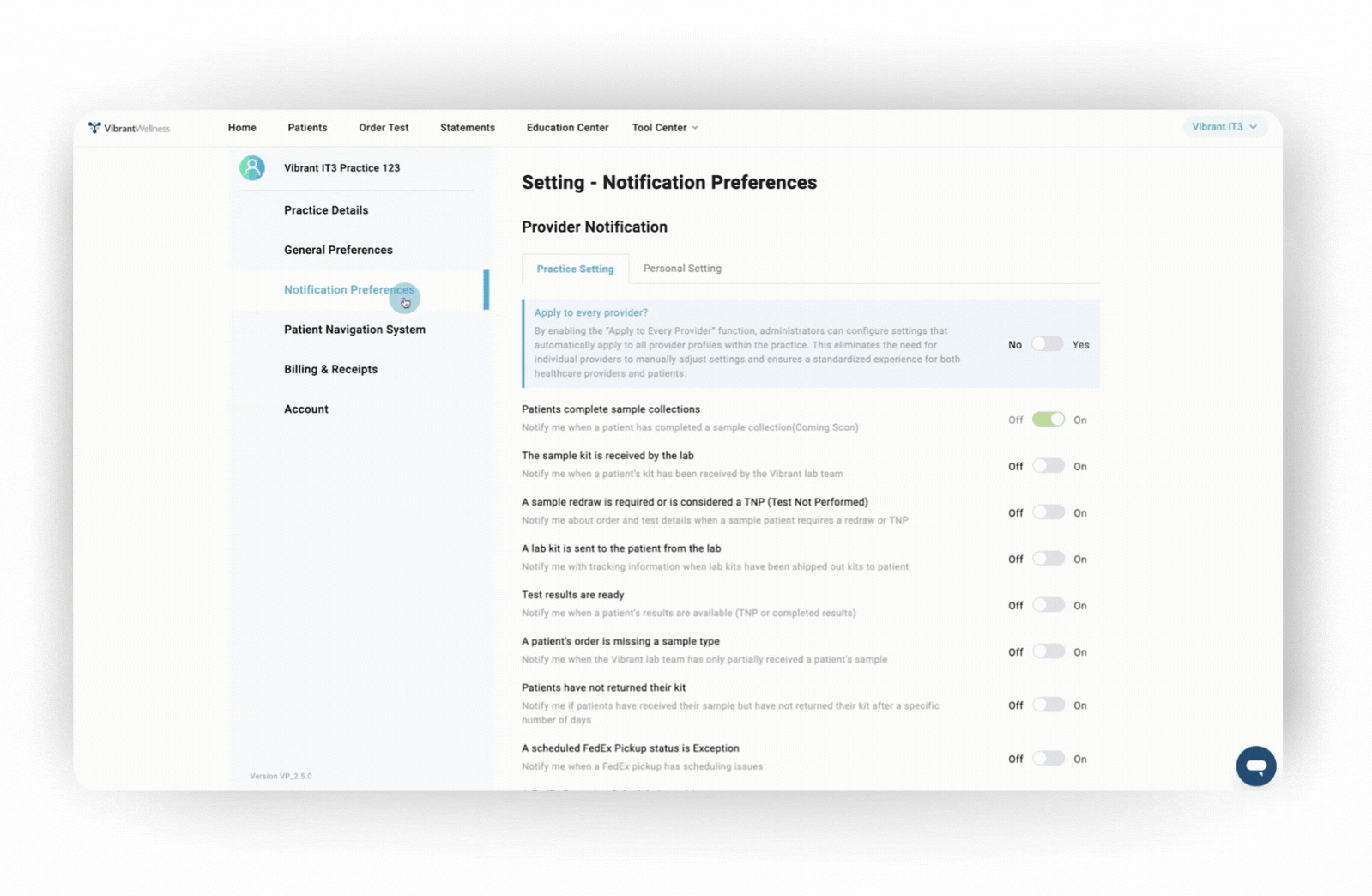Toggle Apply to every provider switch
Viewport: 1372px width, 896px height.
1047,344
